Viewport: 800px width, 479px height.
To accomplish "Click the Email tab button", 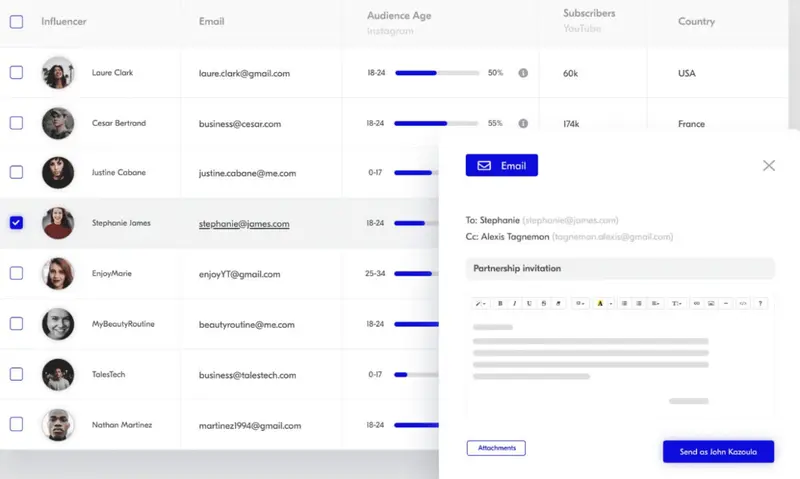I will point(502,165).
